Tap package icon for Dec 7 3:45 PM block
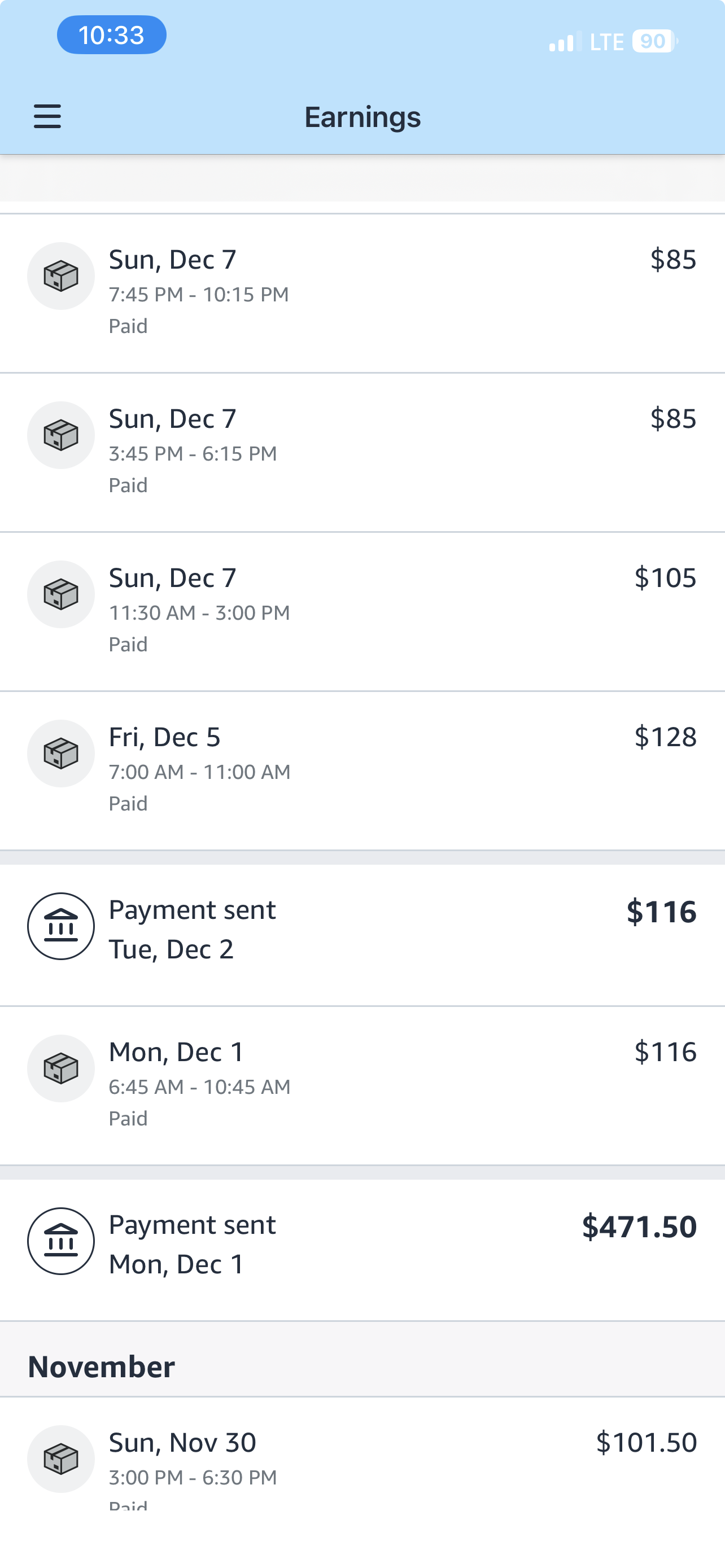This screenshot has width=725, height=1568. point(61,435)
